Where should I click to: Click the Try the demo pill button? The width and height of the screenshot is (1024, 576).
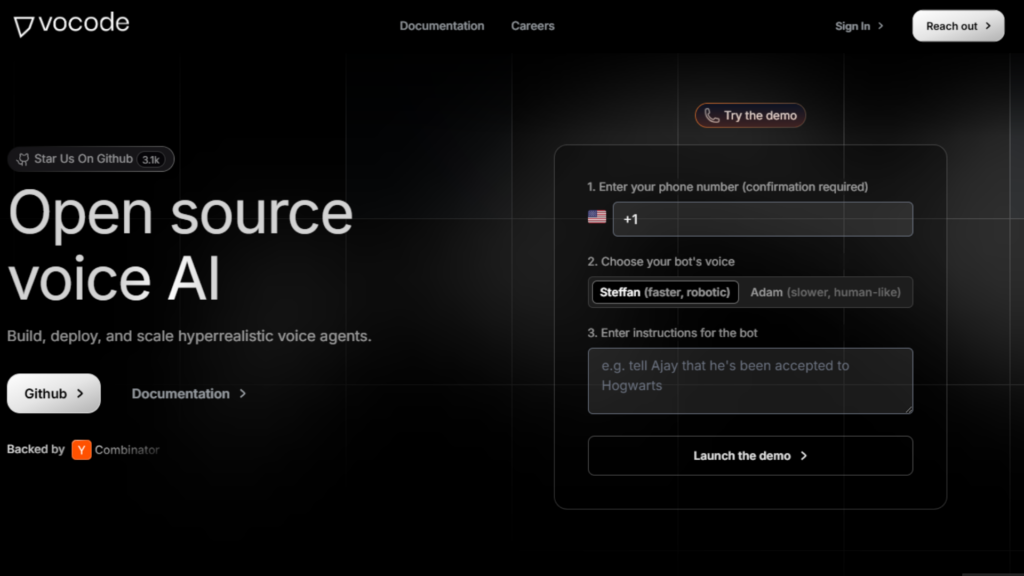coord(750,116)
